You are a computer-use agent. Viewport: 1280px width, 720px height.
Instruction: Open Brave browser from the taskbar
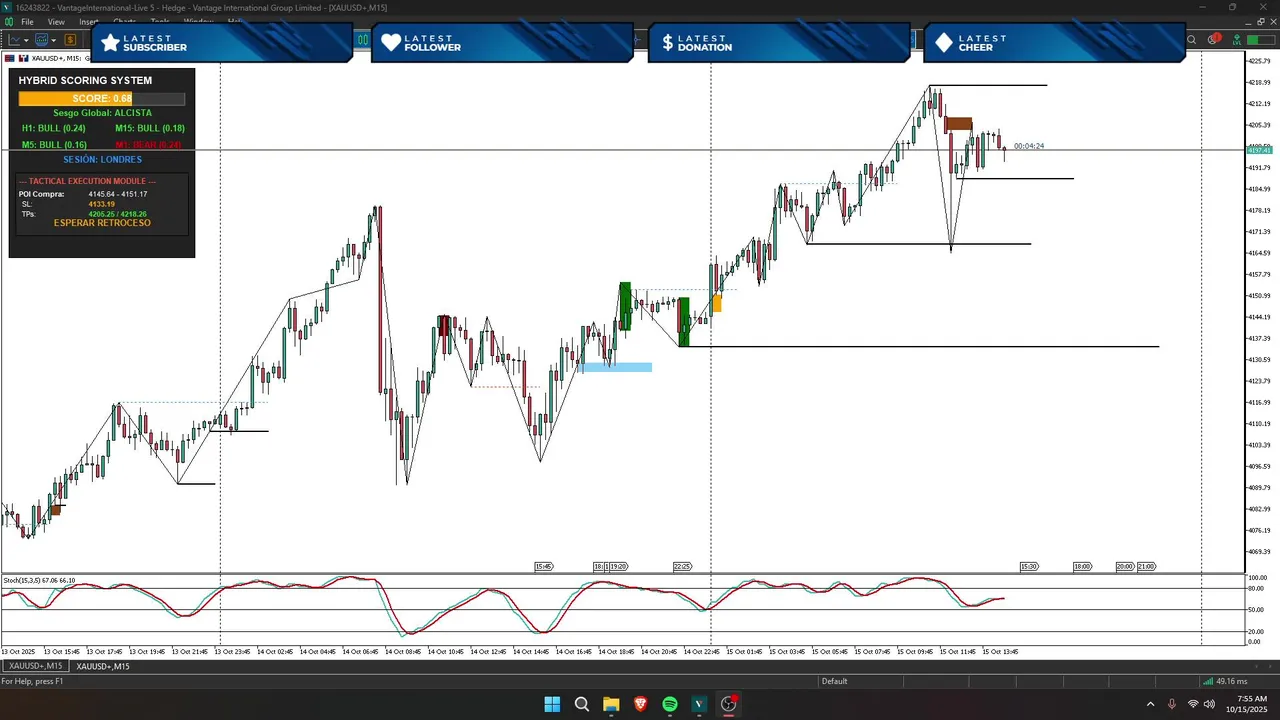(640, 704)
